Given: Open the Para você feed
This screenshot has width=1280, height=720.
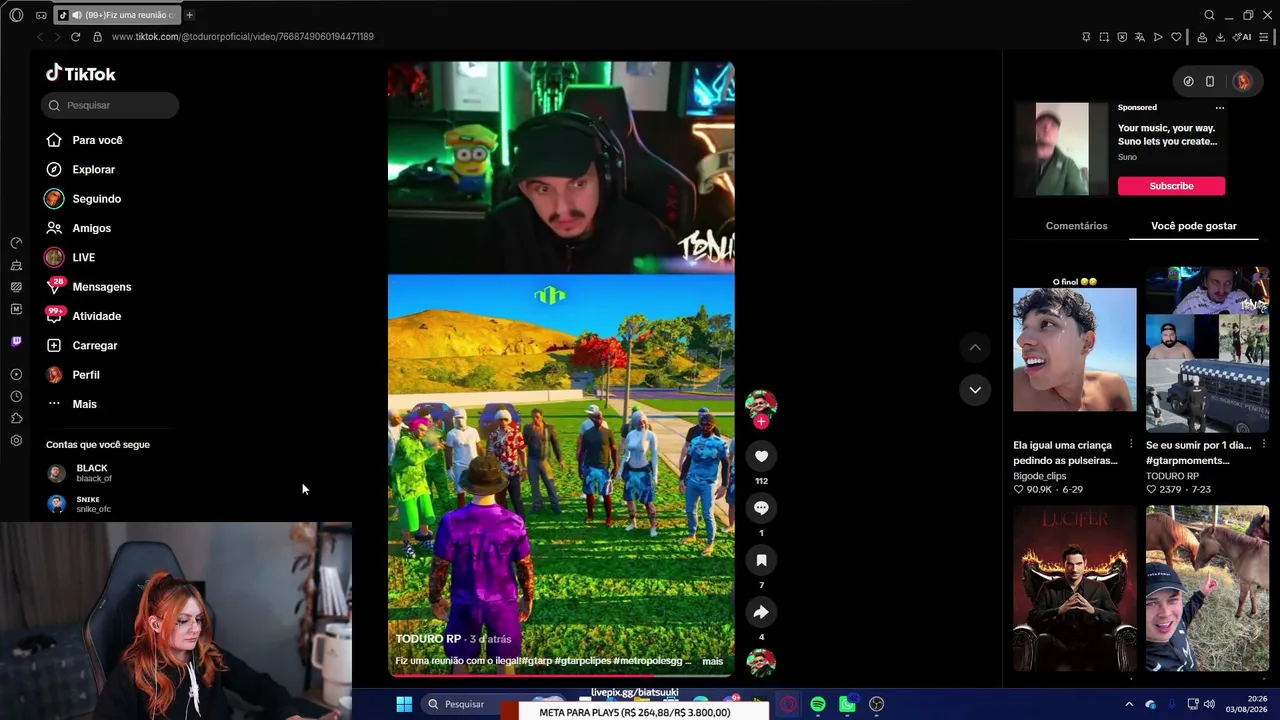Looking at the screenshot, I should (x=85, y=140).
